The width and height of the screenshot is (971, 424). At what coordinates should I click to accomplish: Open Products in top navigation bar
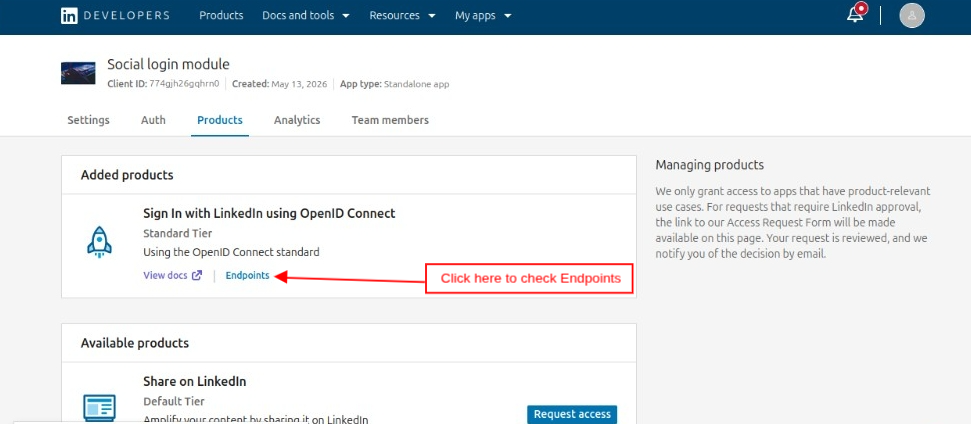tap(221, 15)
